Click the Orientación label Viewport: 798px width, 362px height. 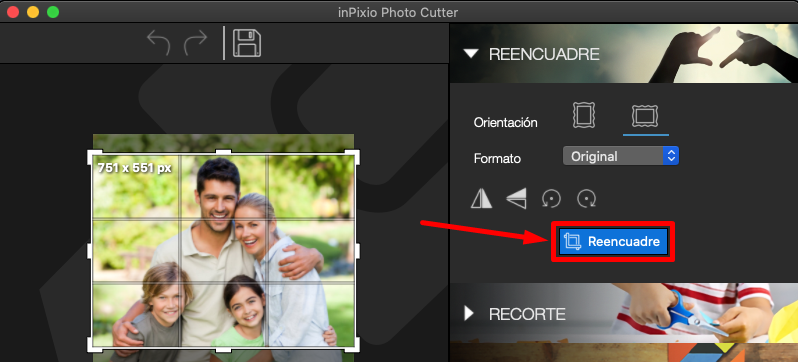pyautogui.click(x=505, y=123)
